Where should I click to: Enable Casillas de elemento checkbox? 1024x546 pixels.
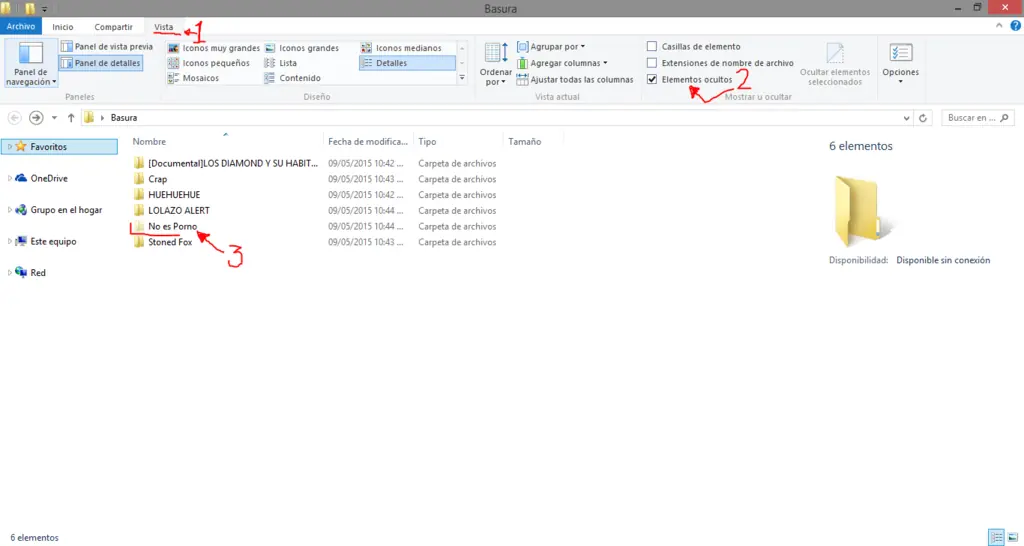click(x=652, y=46)
